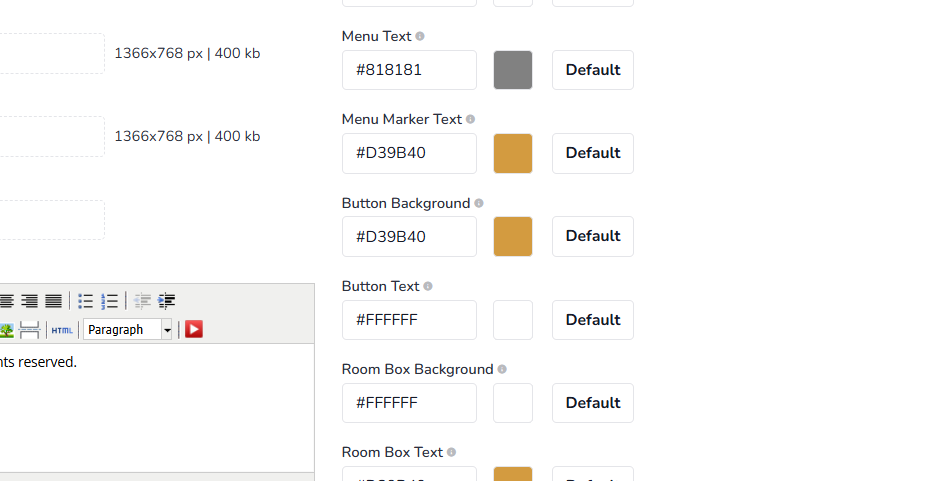Click the Button Text hex field #FFFFFF
The width and height of the screenshot is (928, 481).
(x=410, y=320)
